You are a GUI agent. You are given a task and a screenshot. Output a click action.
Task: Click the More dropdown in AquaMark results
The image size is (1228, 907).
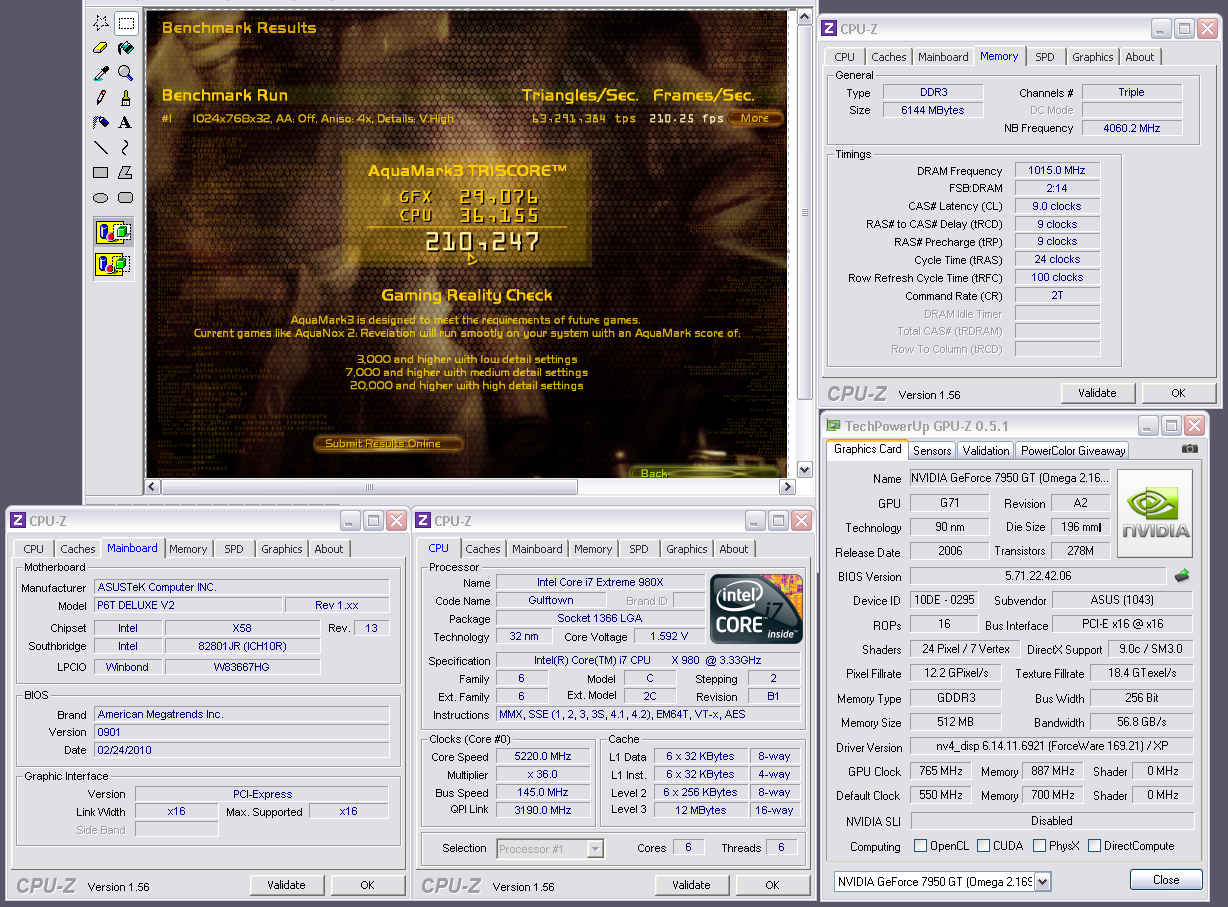[756, 118]
